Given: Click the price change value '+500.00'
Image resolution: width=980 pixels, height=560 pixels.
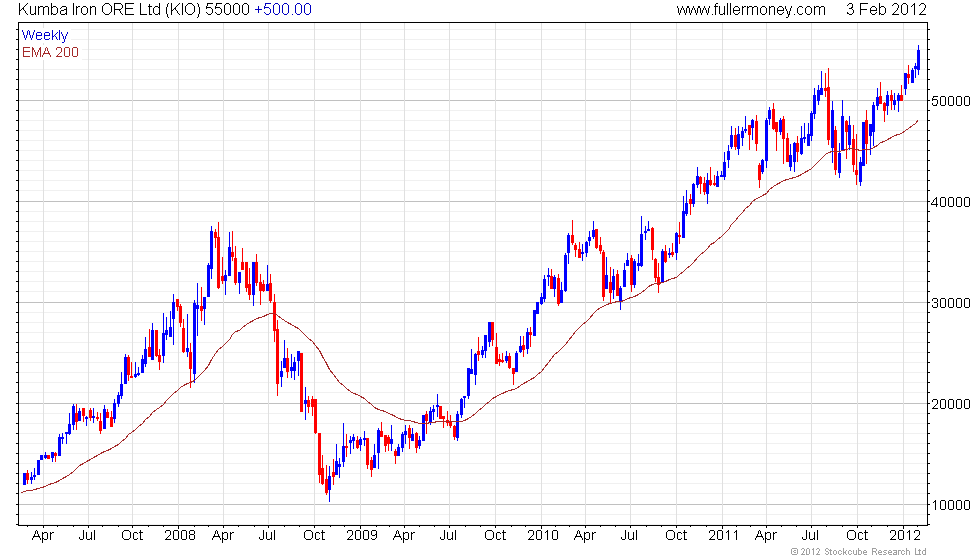Looking at the screenshot, I should [282, 10].
